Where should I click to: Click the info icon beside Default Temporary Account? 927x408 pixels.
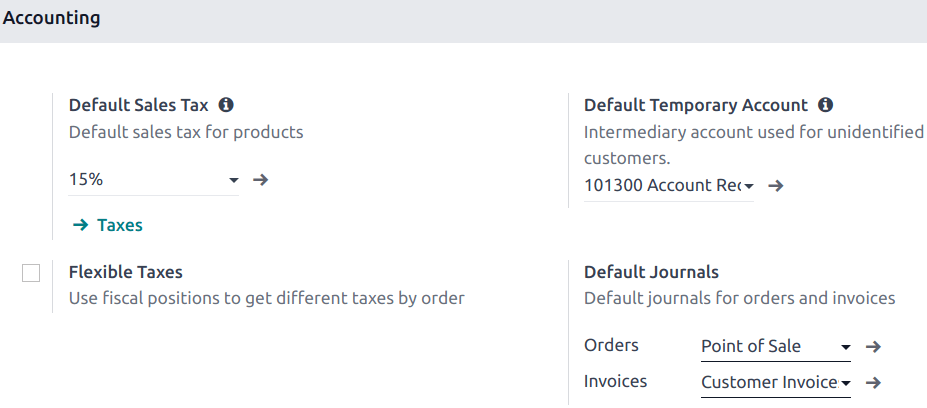[825, 105]
